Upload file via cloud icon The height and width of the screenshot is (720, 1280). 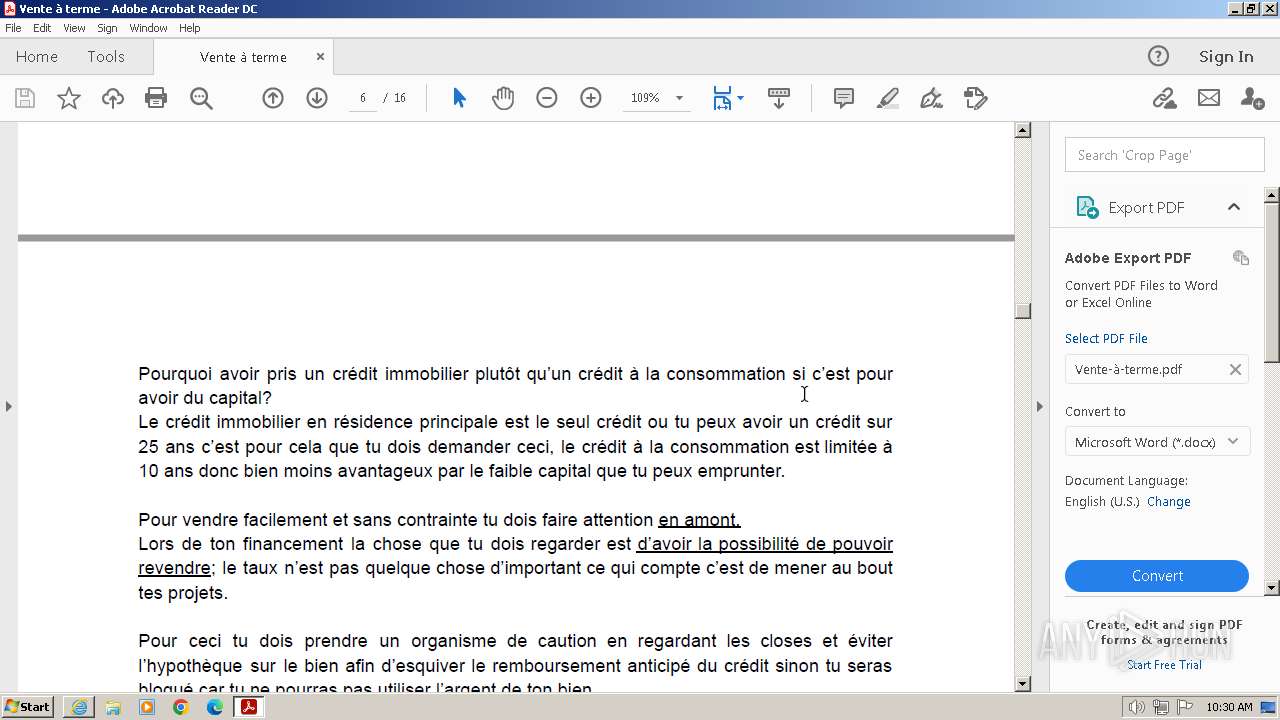(x=113, y=98)
